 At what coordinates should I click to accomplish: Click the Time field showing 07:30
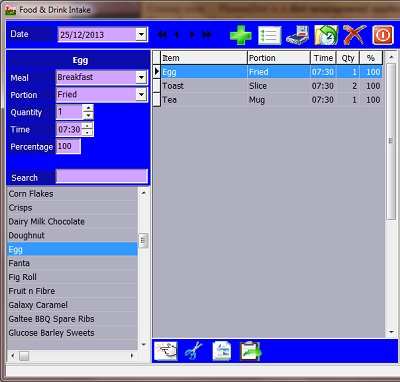point(69,129)
